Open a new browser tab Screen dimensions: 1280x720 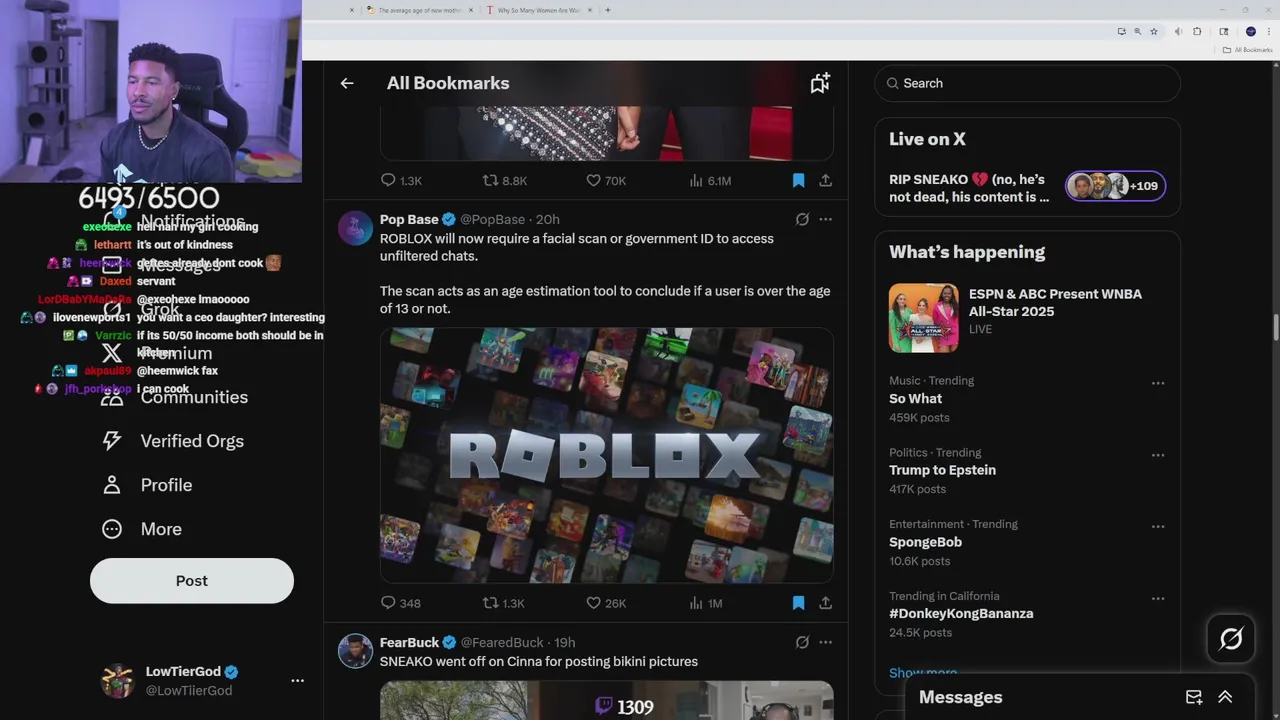[608, 10]
